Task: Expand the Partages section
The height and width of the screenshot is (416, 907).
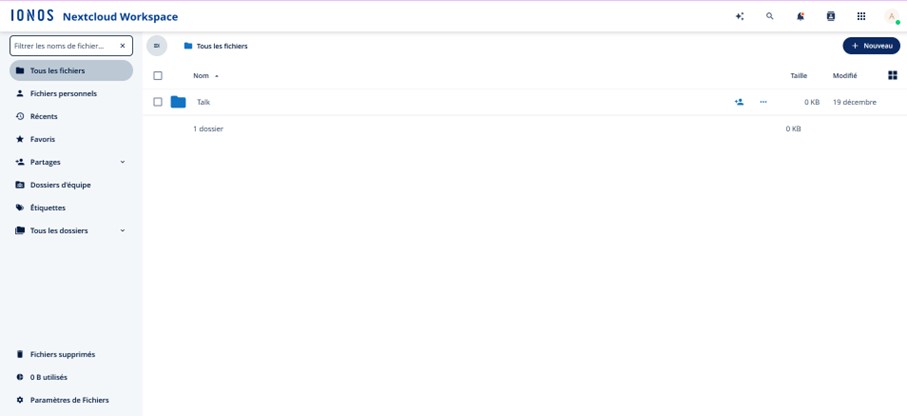Action: [x=123, y=162]
